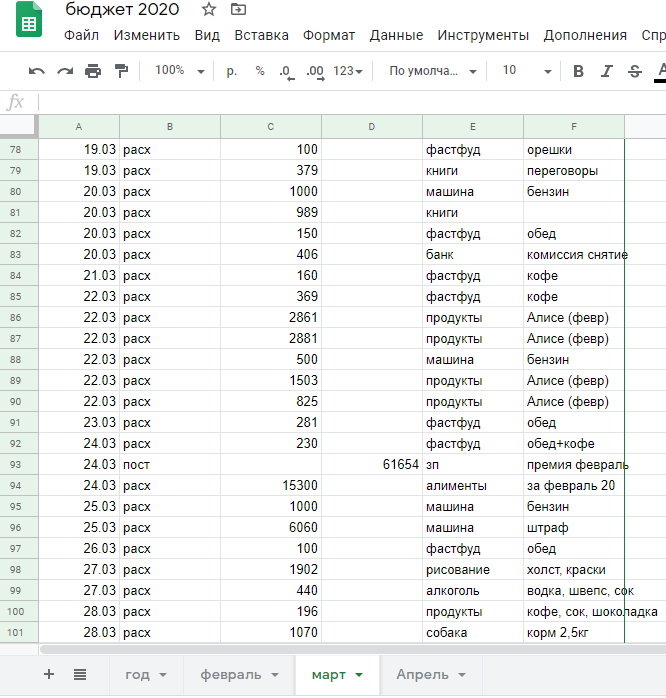The image size is (666, 698).
Task: Select row 93 header
Action: [x=19, y=464]
